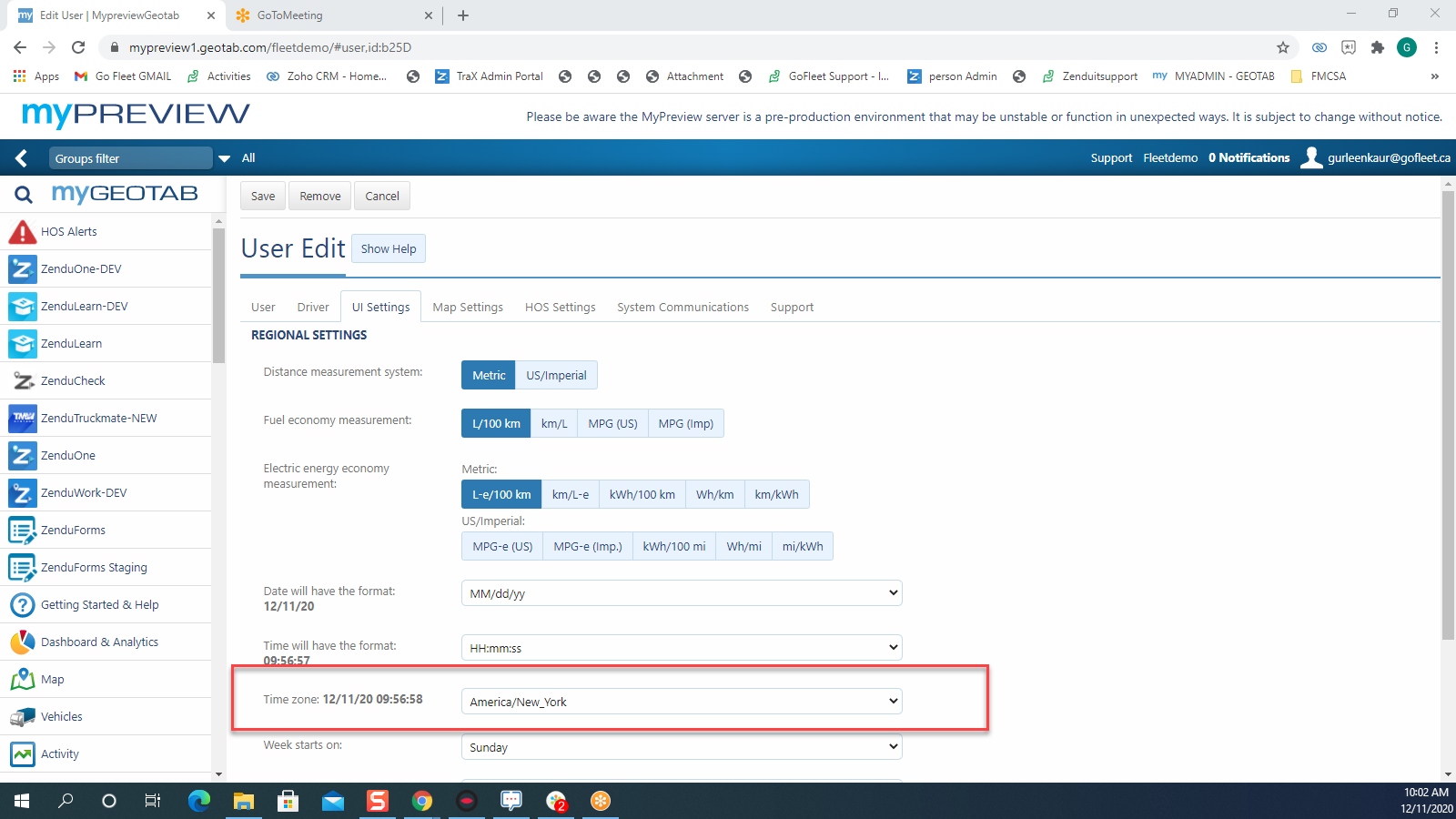Click the Remove button
The width and height of the screenshot is (1456, 819).
point(320,196)
